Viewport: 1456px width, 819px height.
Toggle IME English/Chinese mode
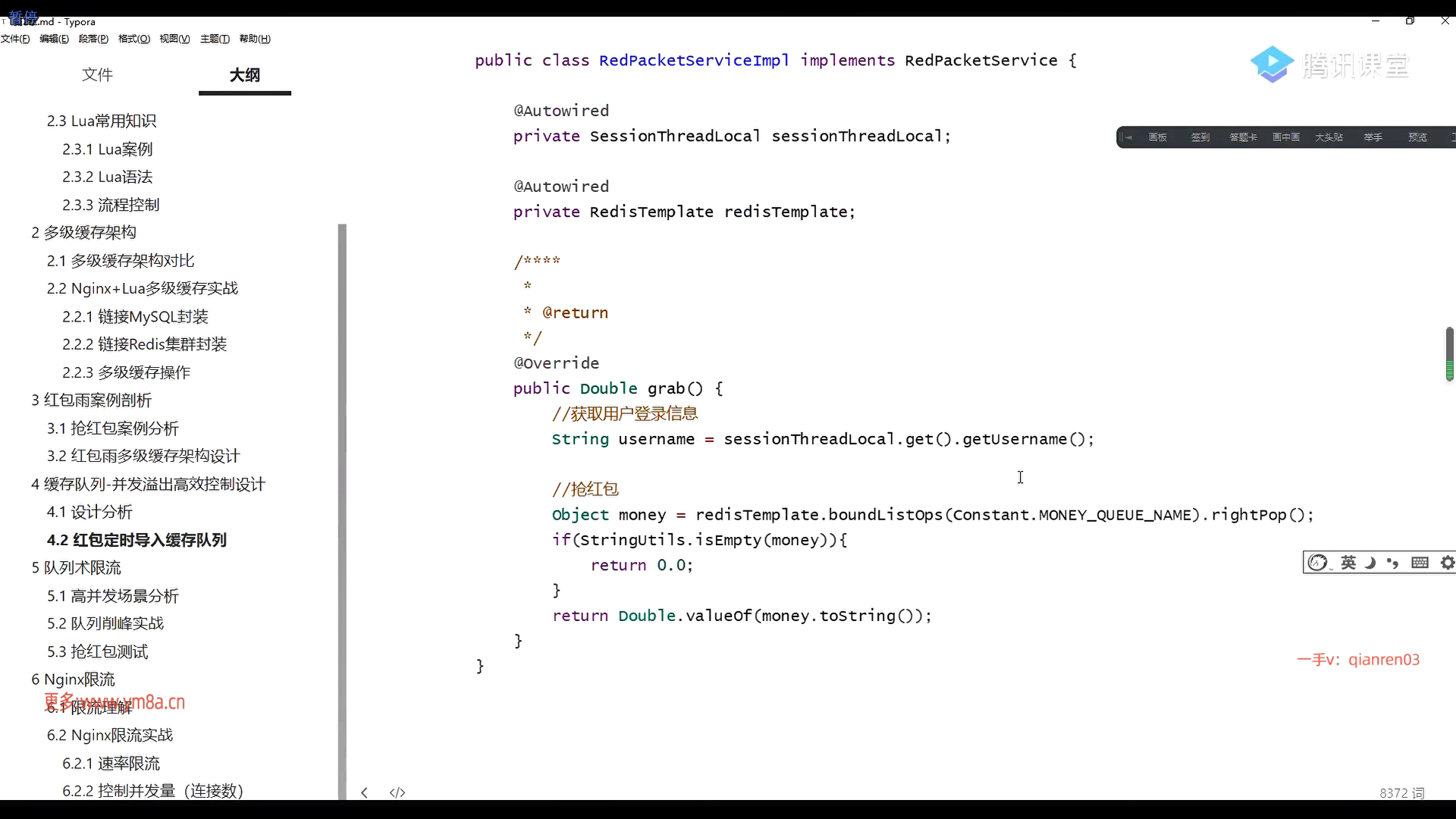pos(1348,563)
